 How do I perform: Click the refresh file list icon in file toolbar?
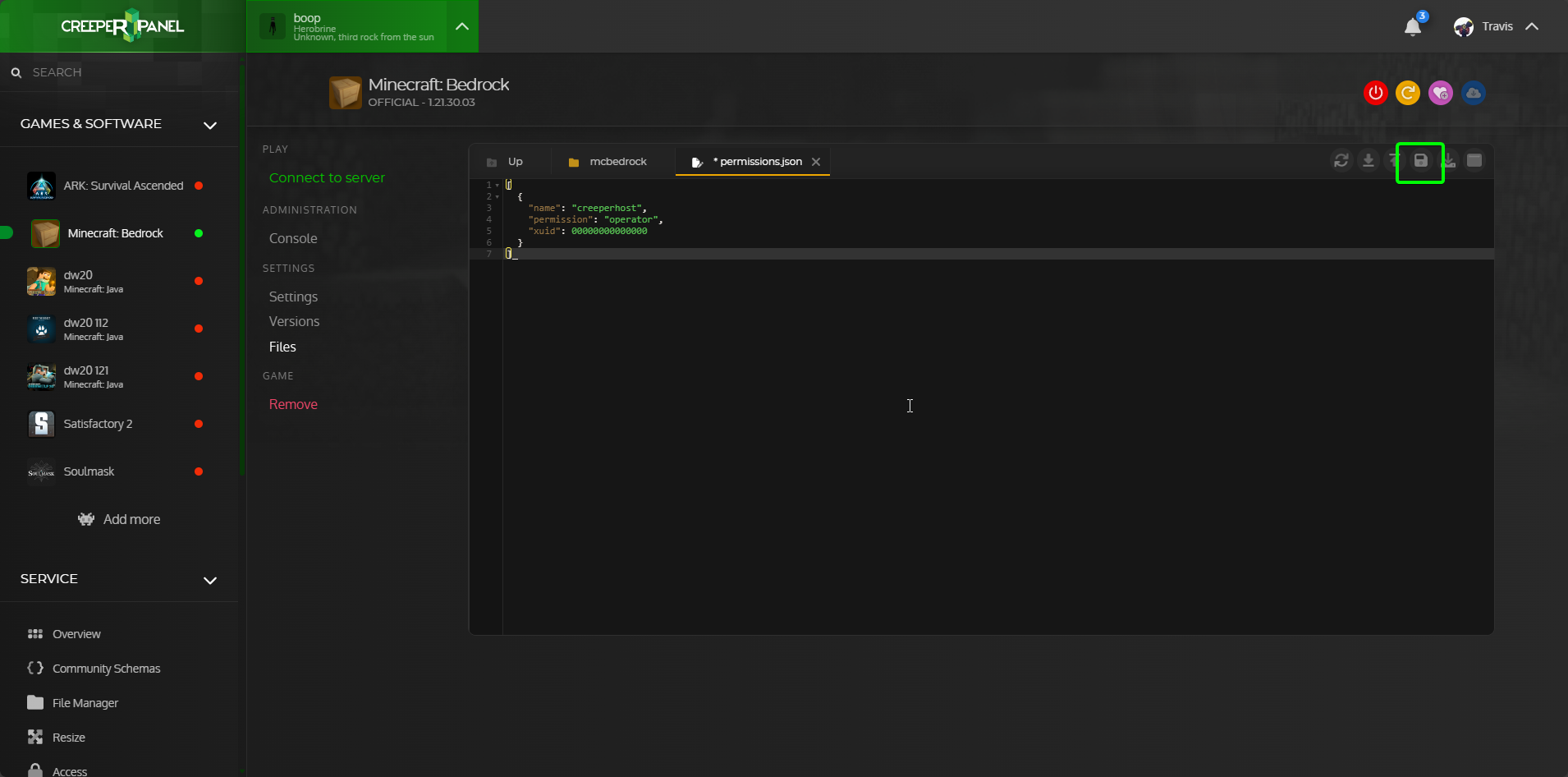1341,160
